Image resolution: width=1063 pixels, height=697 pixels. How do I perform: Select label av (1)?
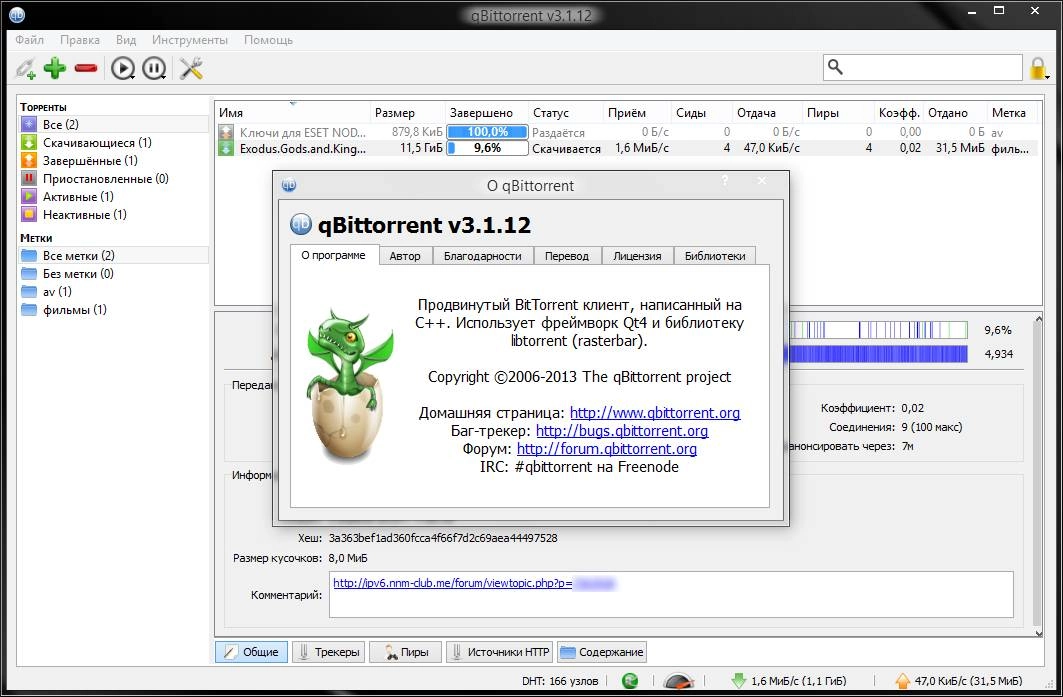[x=114, y=292]
